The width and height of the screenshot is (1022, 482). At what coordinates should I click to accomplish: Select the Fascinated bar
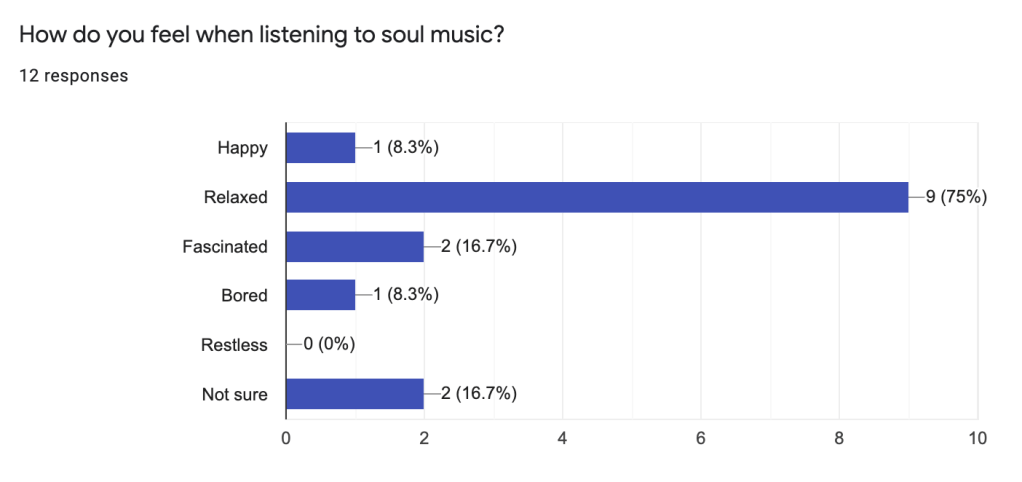(x=355, y=246)
